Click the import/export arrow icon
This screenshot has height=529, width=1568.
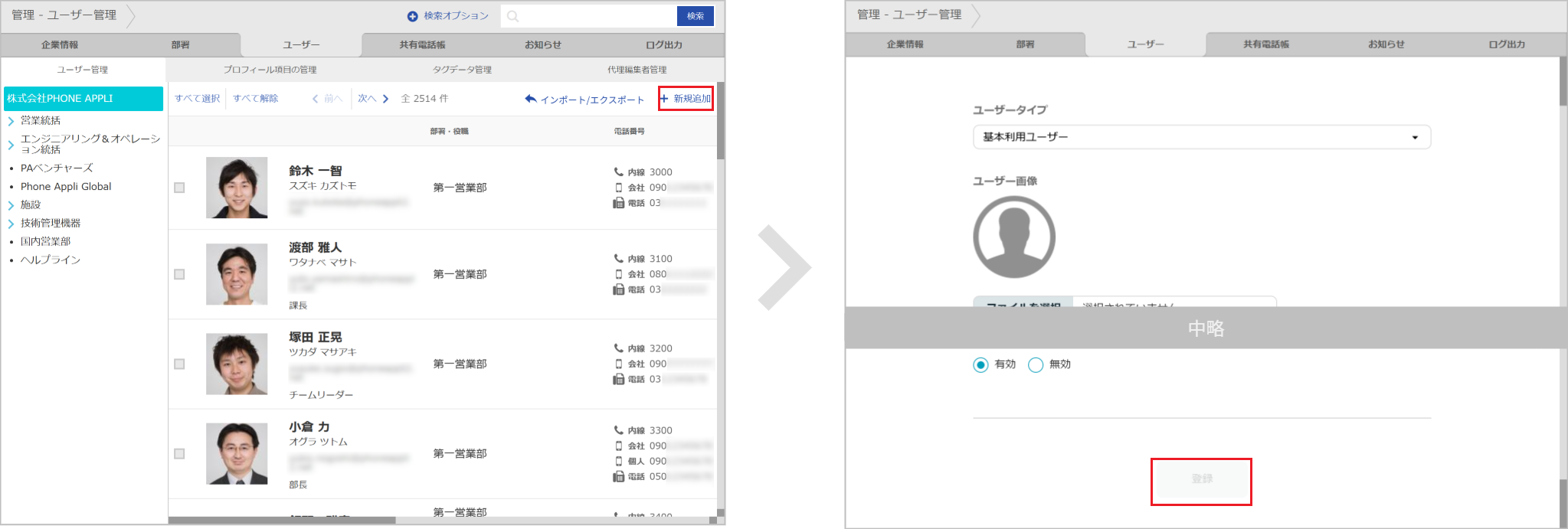pyautogui.click(x=530, y=99)
